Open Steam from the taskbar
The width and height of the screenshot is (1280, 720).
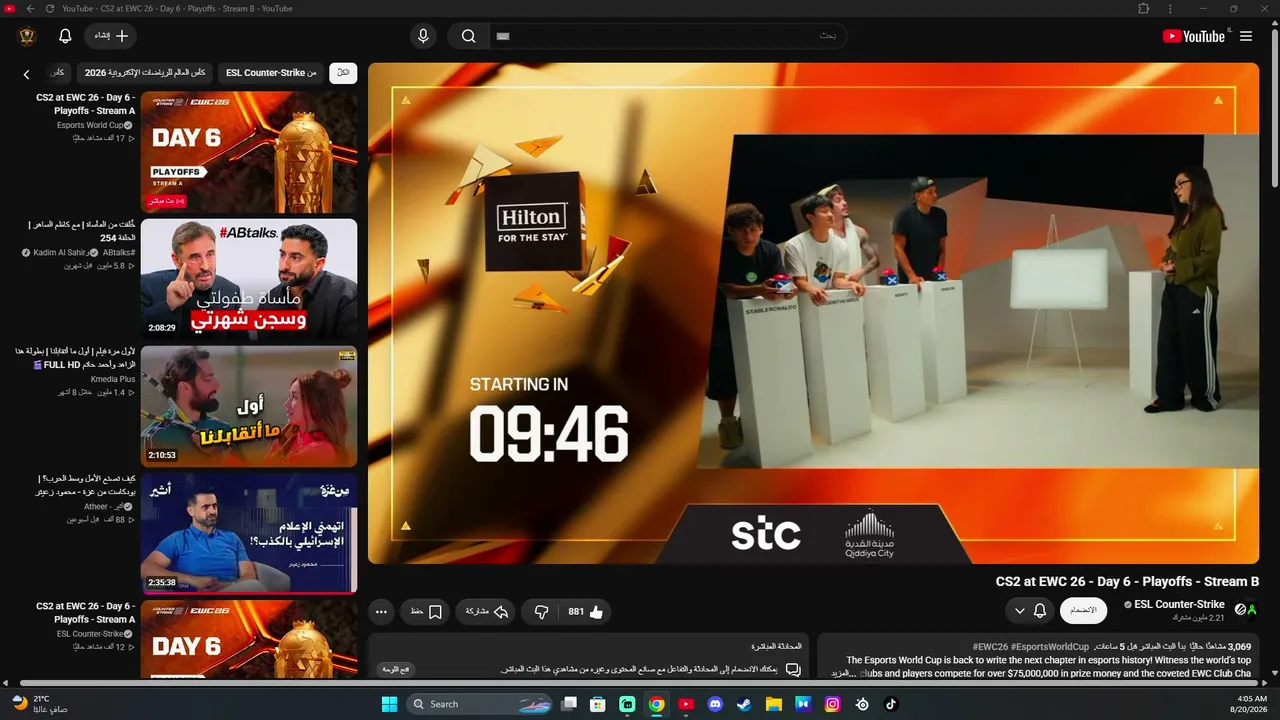pos(744,704)
